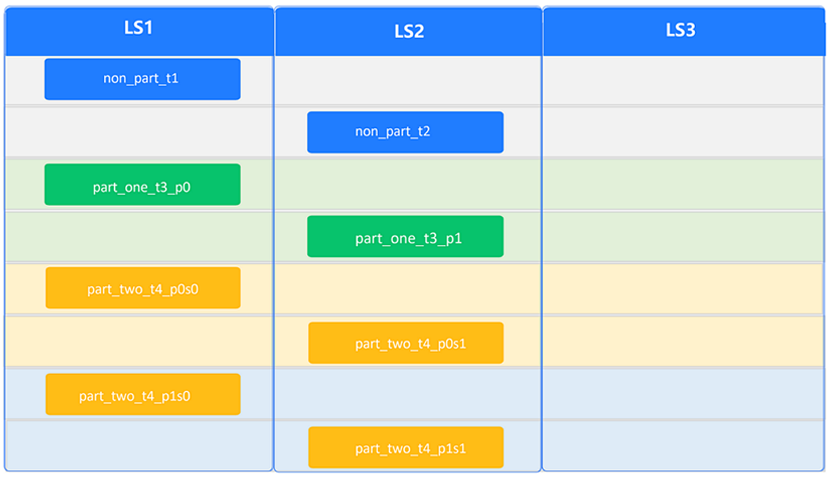Click the part_two_t4_p1s0 orange block
Screen dimensions: 830x478
coord(142,394)
